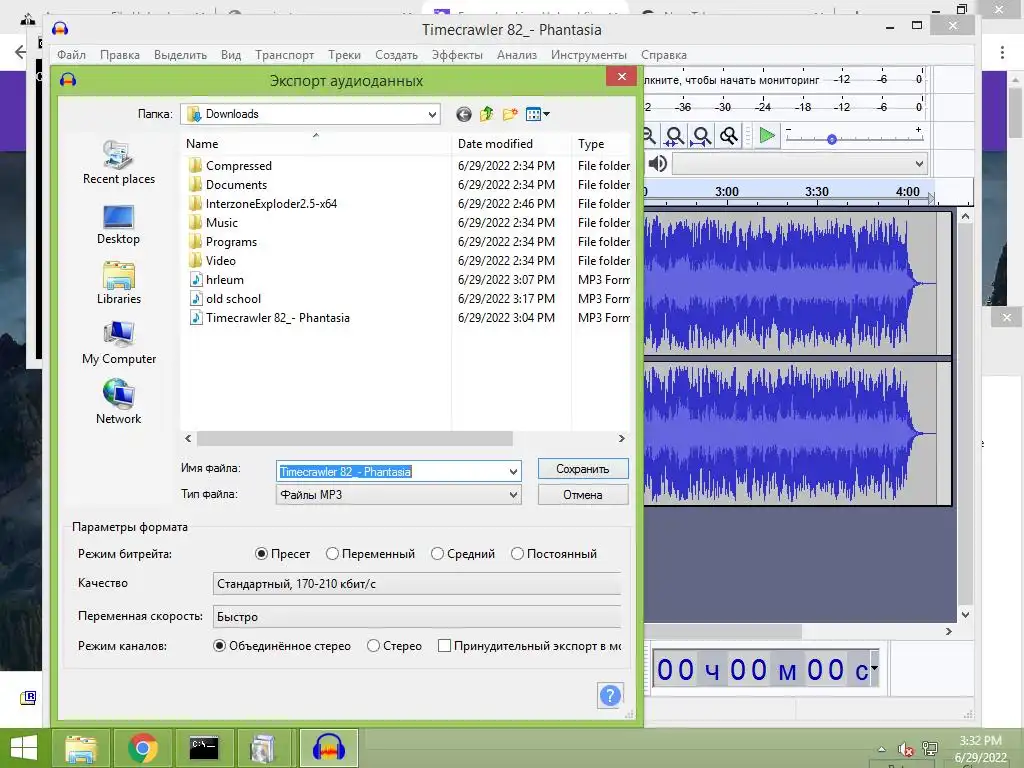This screenshot has width=1024, height=768.
Task: Open the View Menu icon
Action: (537, 114)
